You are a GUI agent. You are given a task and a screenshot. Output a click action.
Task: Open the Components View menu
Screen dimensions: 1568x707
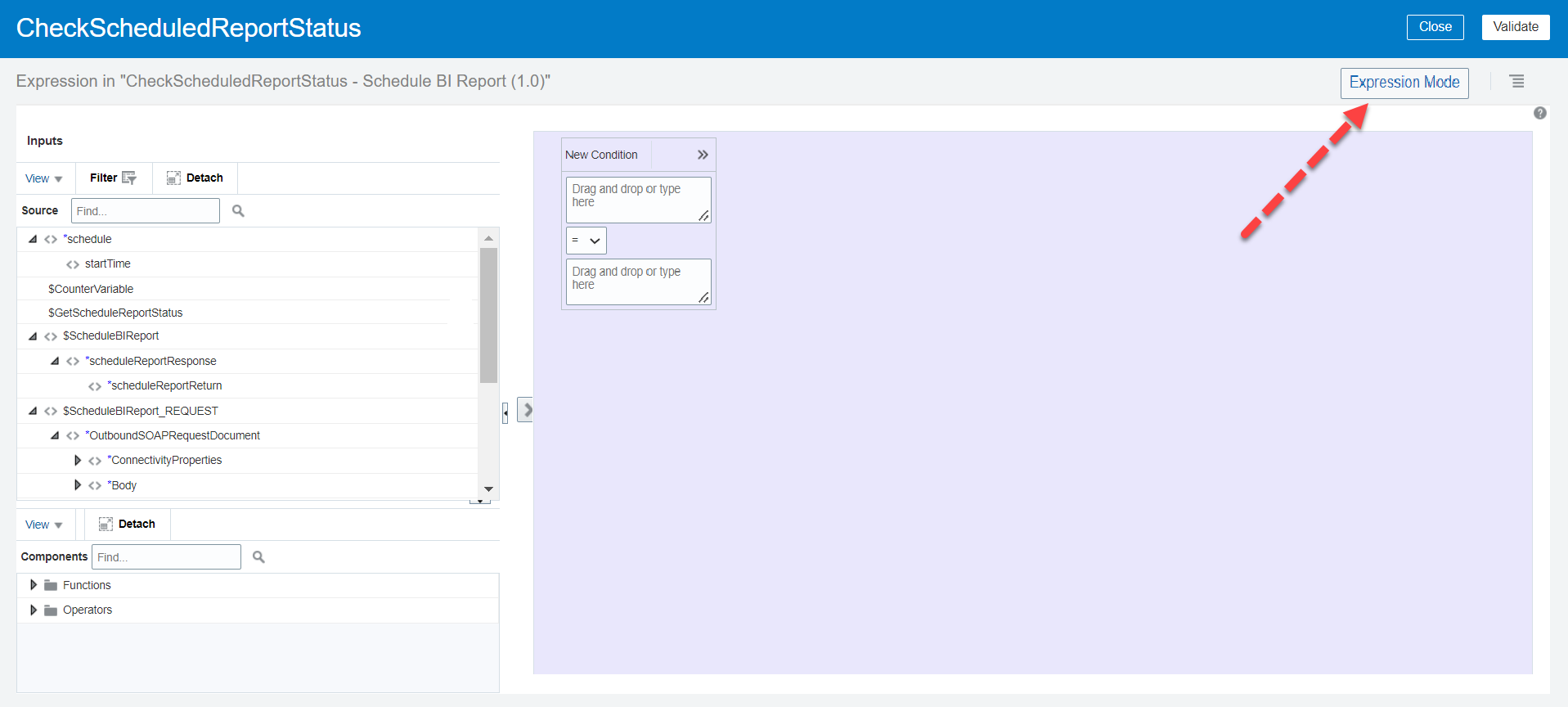pos(43,525)
